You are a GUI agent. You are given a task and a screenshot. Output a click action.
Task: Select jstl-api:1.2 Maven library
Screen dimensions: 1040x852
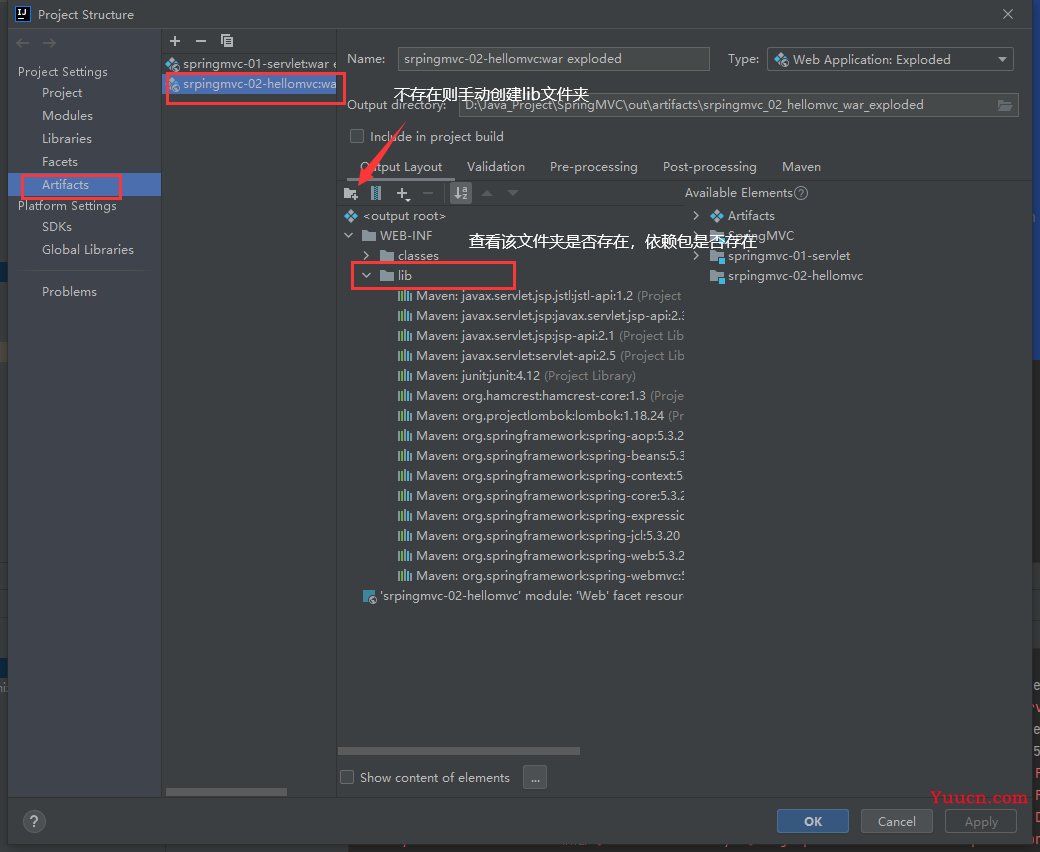(x=539, y=296)
